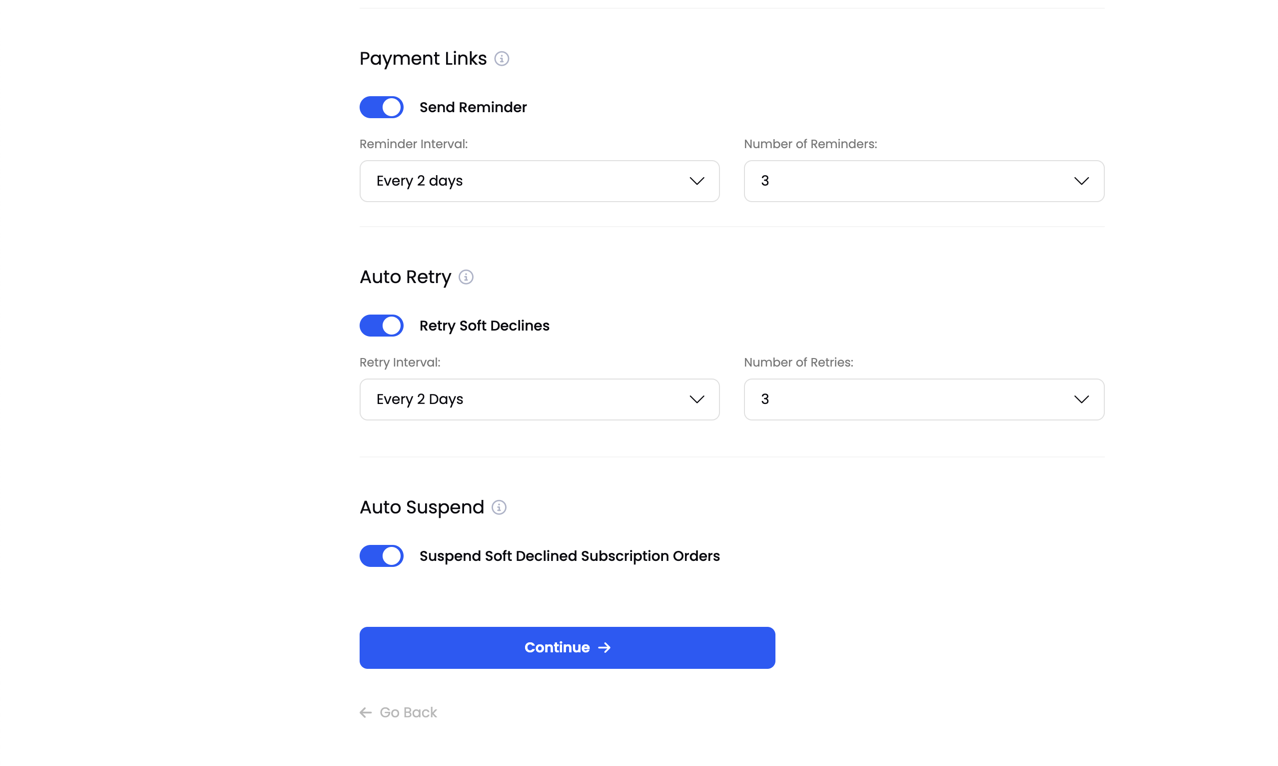The image size is (1278, 766).
Task: Click the Auto Retry info icon
Action: pyautogui.click(x=466, y=277)
